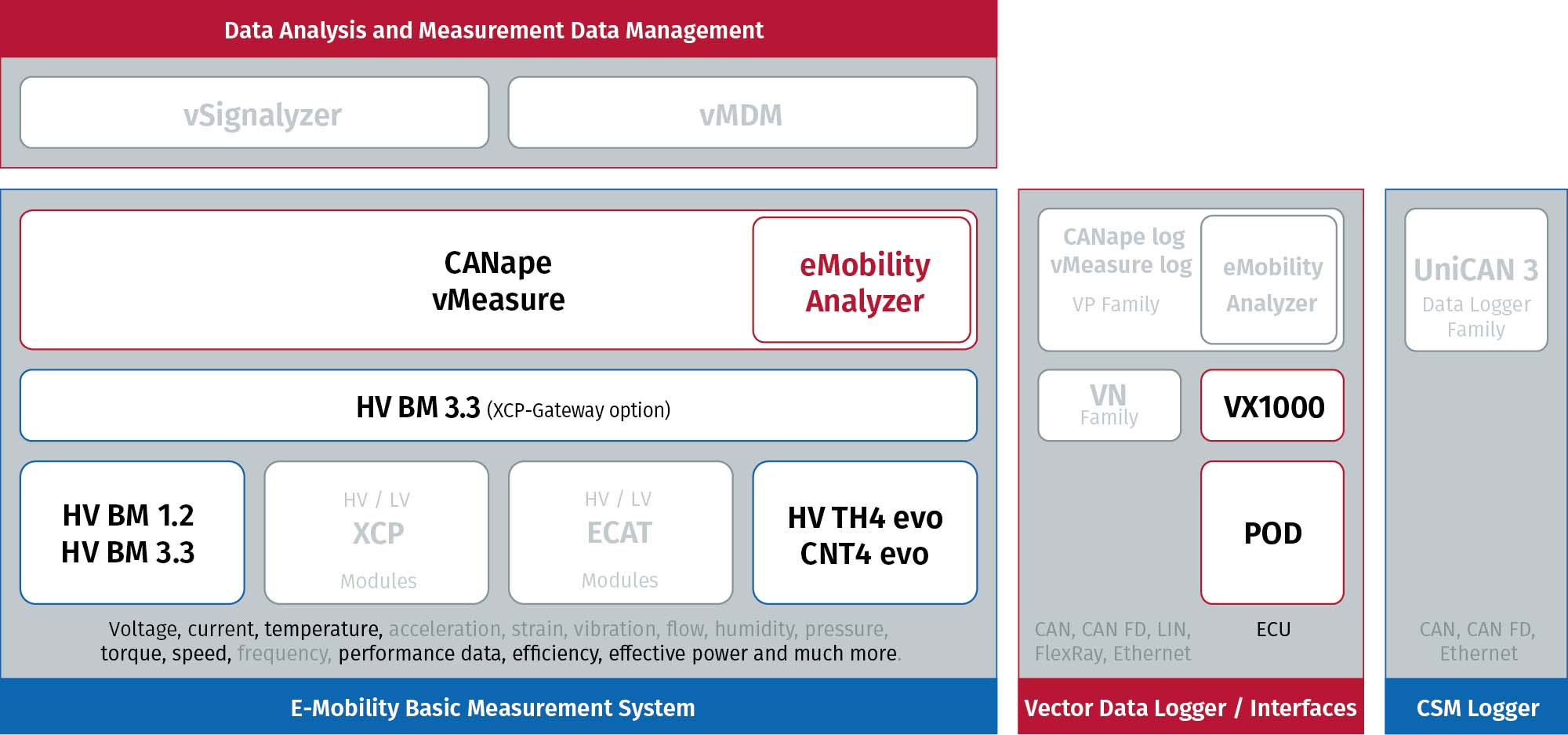Open the red eMobility Analyzer box

click(x=862, y=280)
